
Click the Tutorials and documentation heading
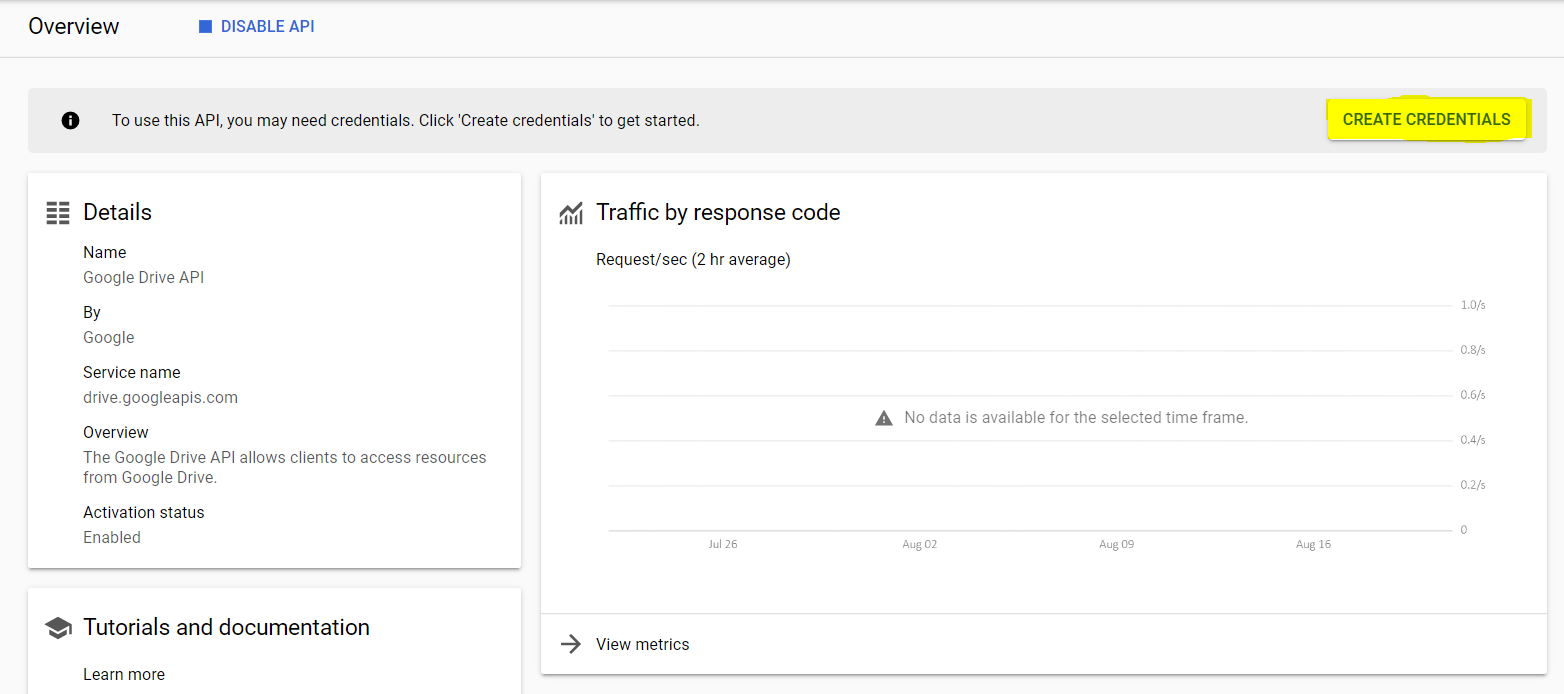point(226,627)
